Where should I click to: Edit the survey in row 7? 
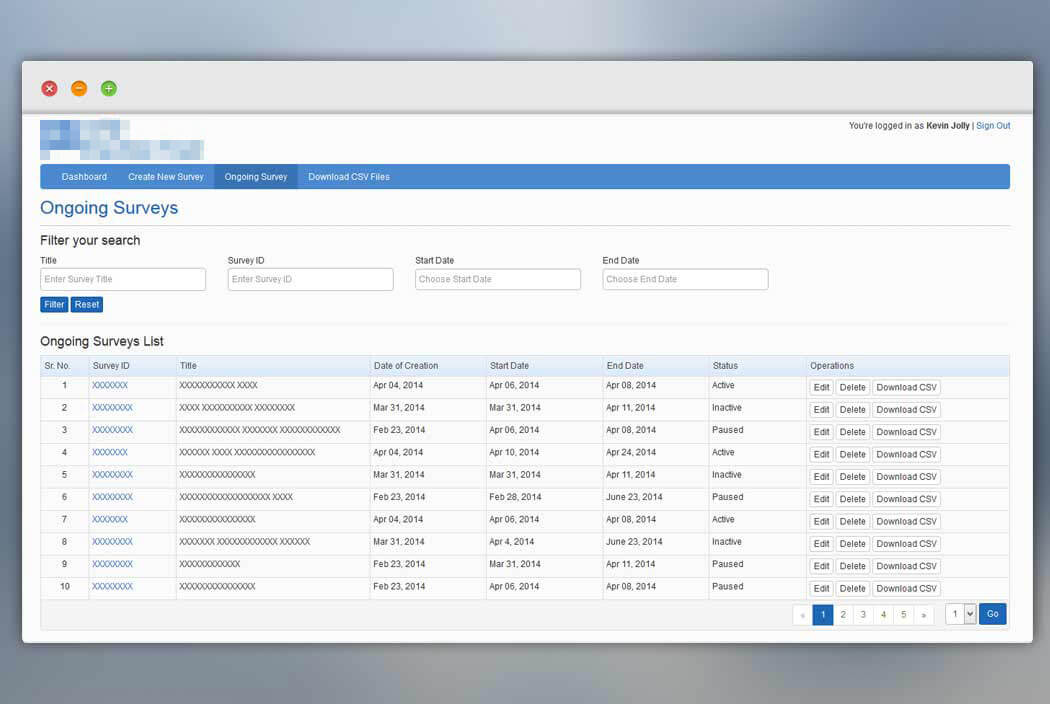(822, 521)
